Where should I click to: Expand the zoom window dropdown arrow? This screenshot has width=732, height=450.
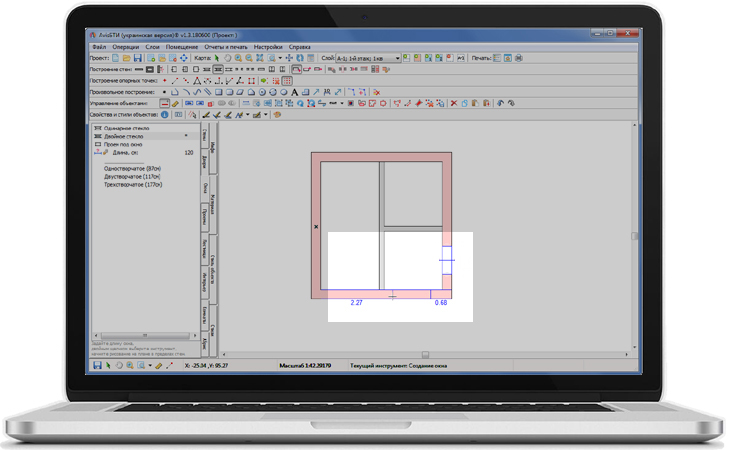pos(278,59)
